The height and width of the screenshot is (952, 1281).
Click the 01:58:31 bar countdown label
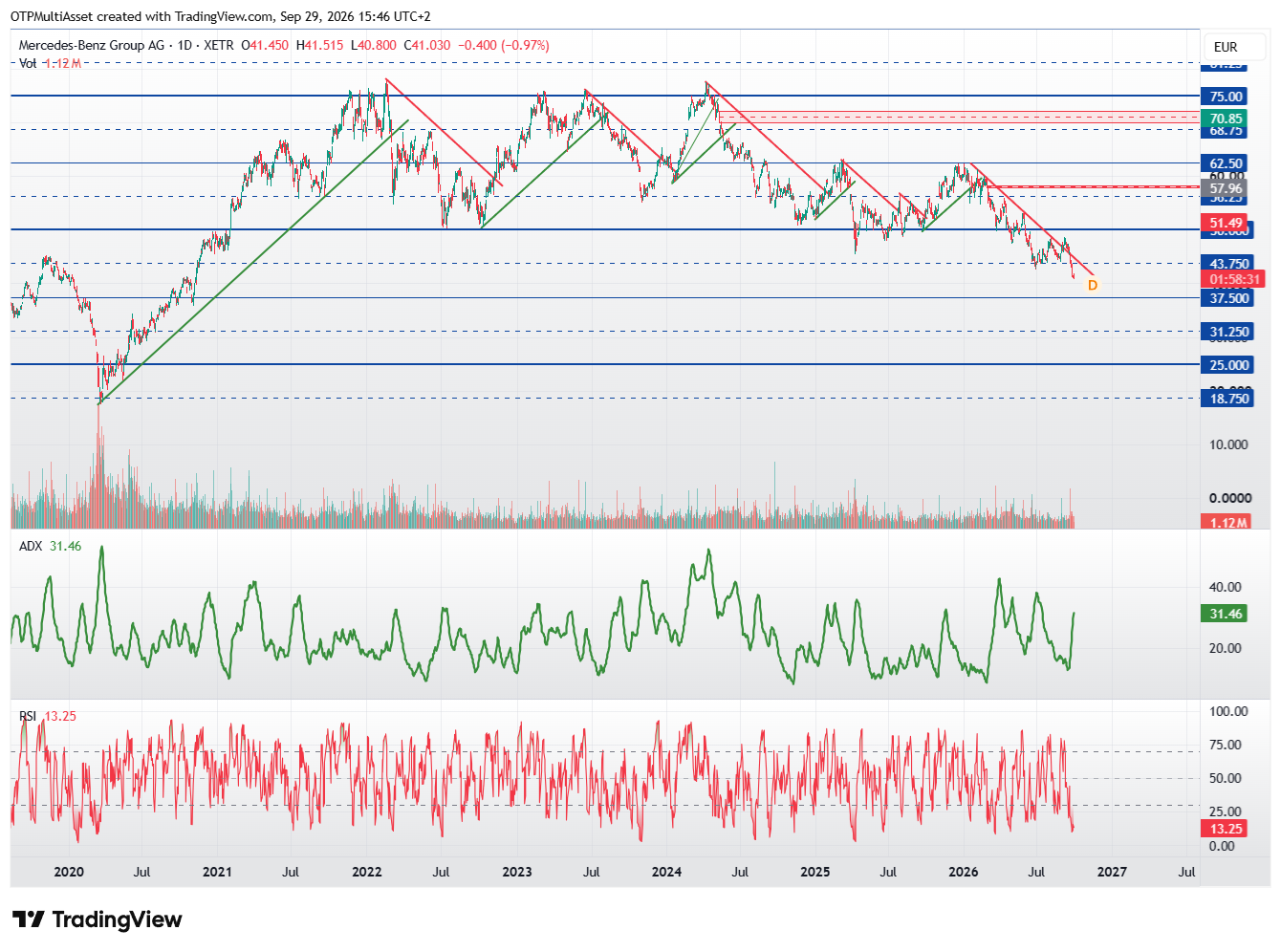1234,279
